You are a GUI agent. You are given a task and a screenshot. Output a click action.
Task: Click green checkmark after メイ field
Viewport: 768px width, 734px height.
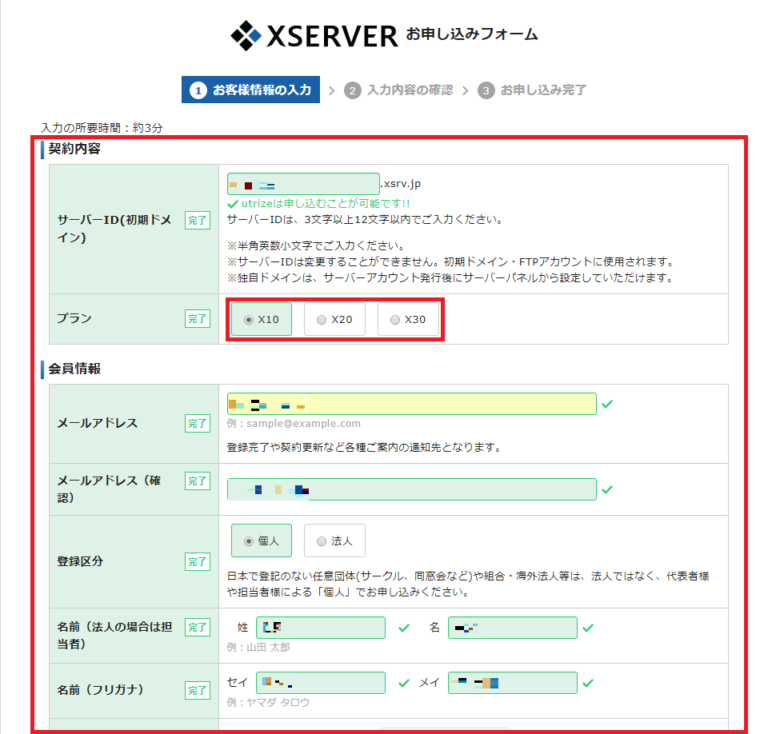pyautogui.click(x=588, y=683)
